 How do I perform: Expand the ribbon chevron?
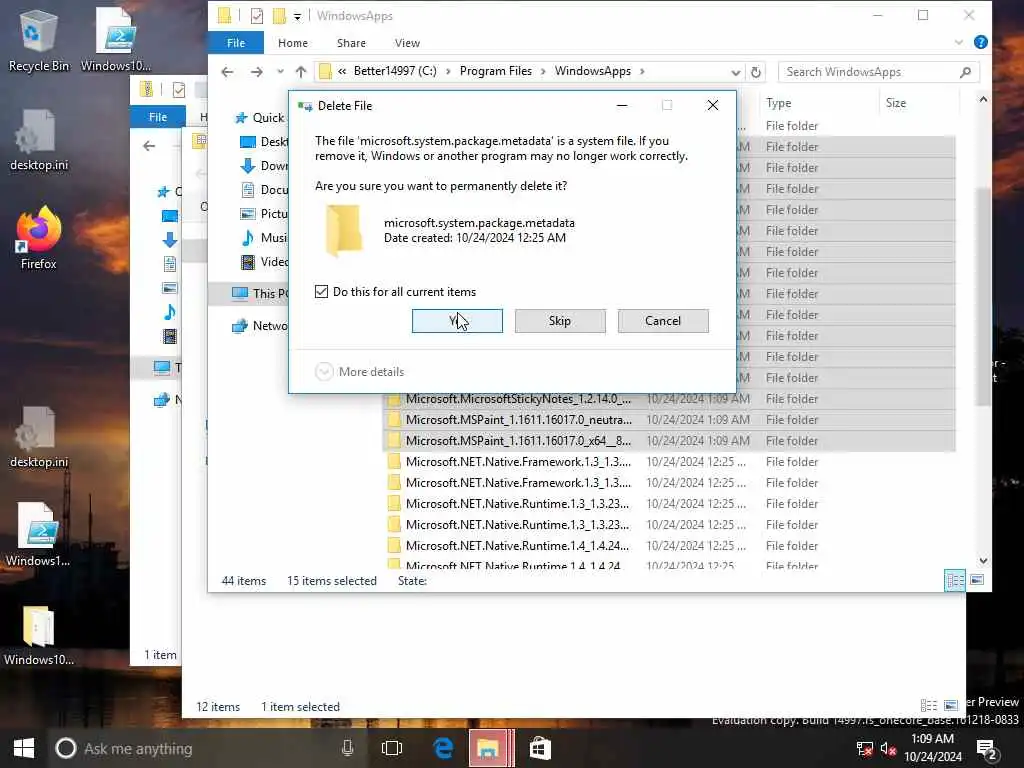(958, 42)
